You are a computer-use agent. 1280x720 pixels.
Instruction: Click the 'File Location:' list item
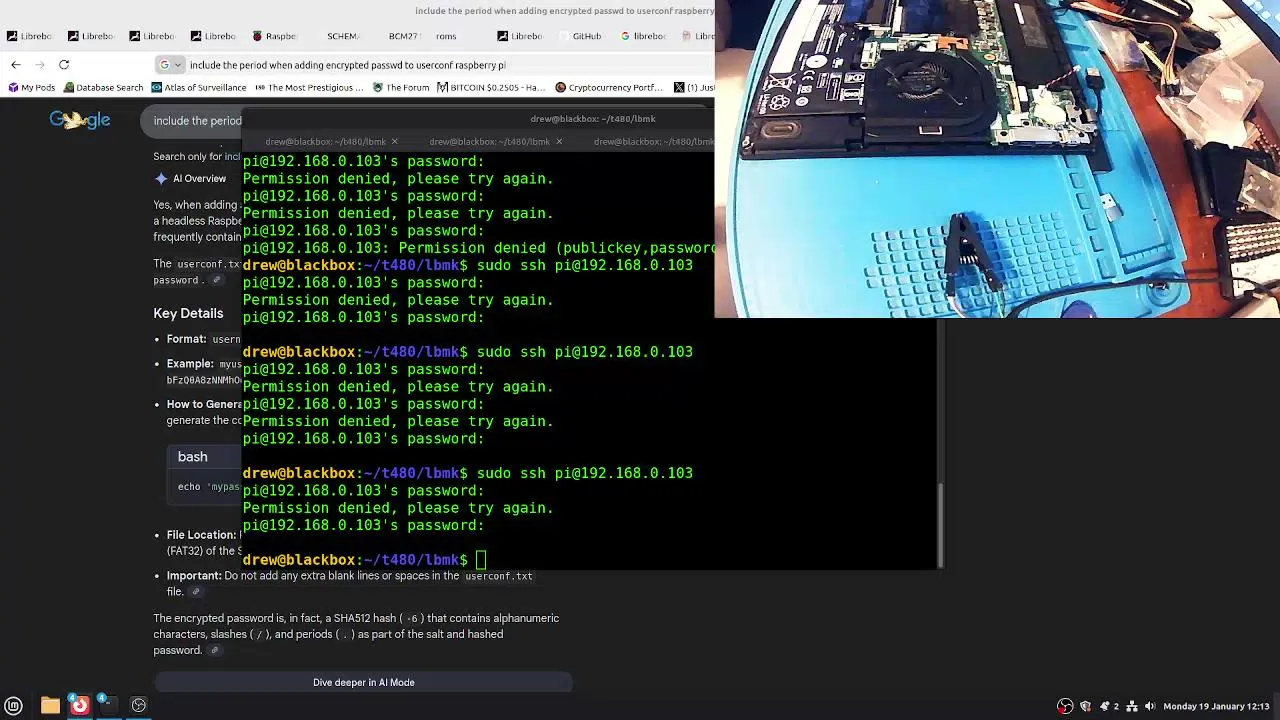pos(201,535)
